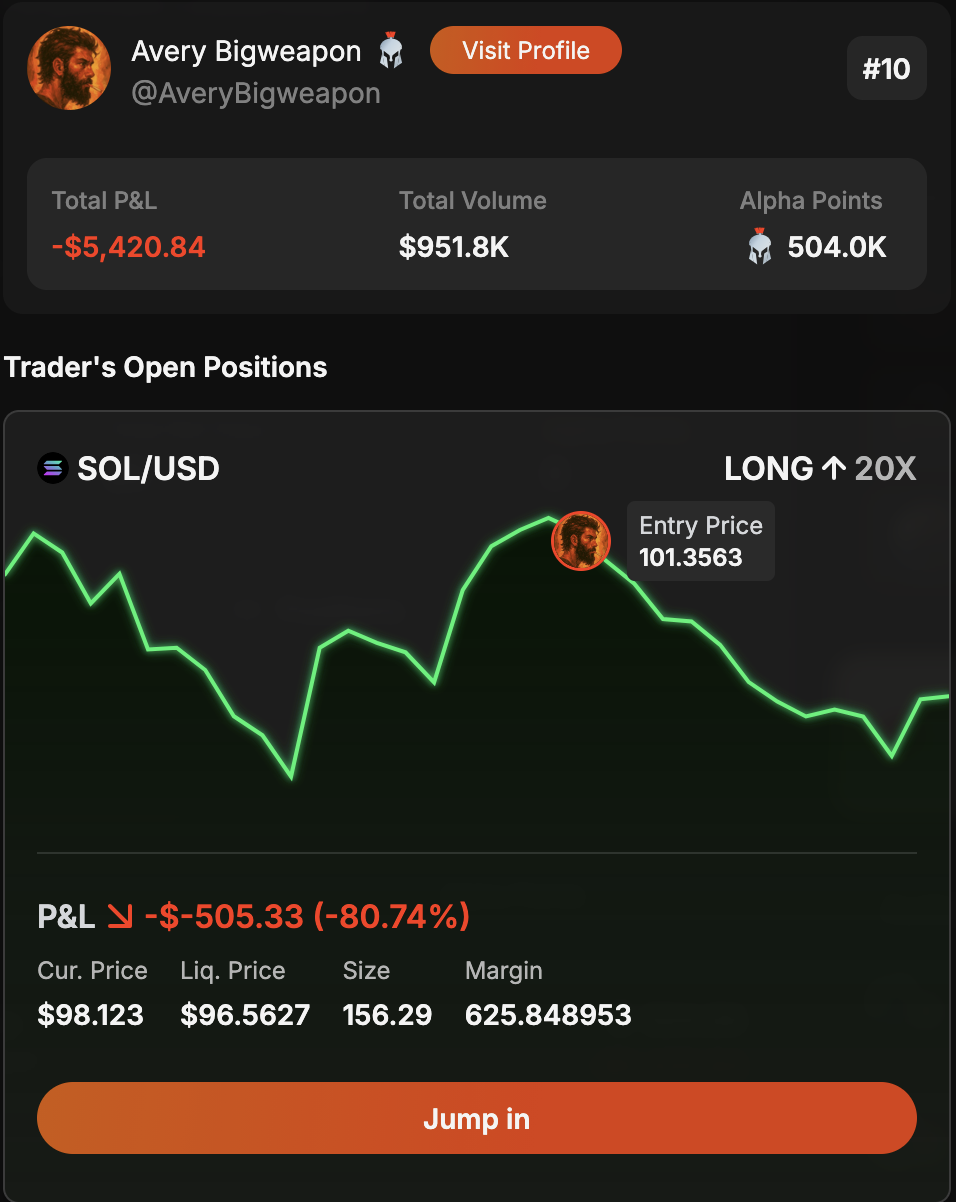Click the Trader's Open Positions heading
The image size is (956, 1202).
[166, 367]
